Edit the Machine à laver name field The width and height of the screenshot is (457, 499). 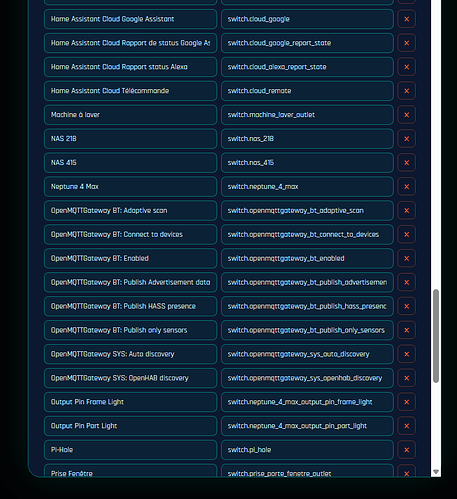pos(130,115)
